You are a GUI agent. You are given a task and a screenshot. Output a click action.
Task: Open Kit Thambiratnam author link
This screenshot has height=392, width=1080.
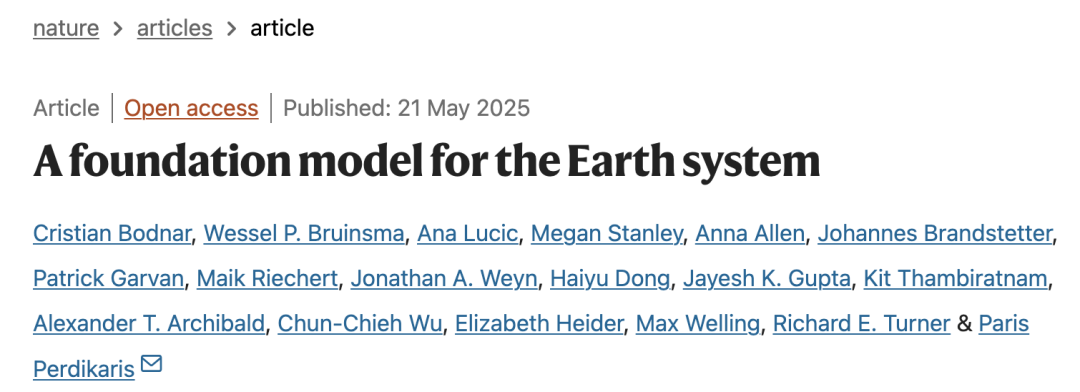[956, 279]
